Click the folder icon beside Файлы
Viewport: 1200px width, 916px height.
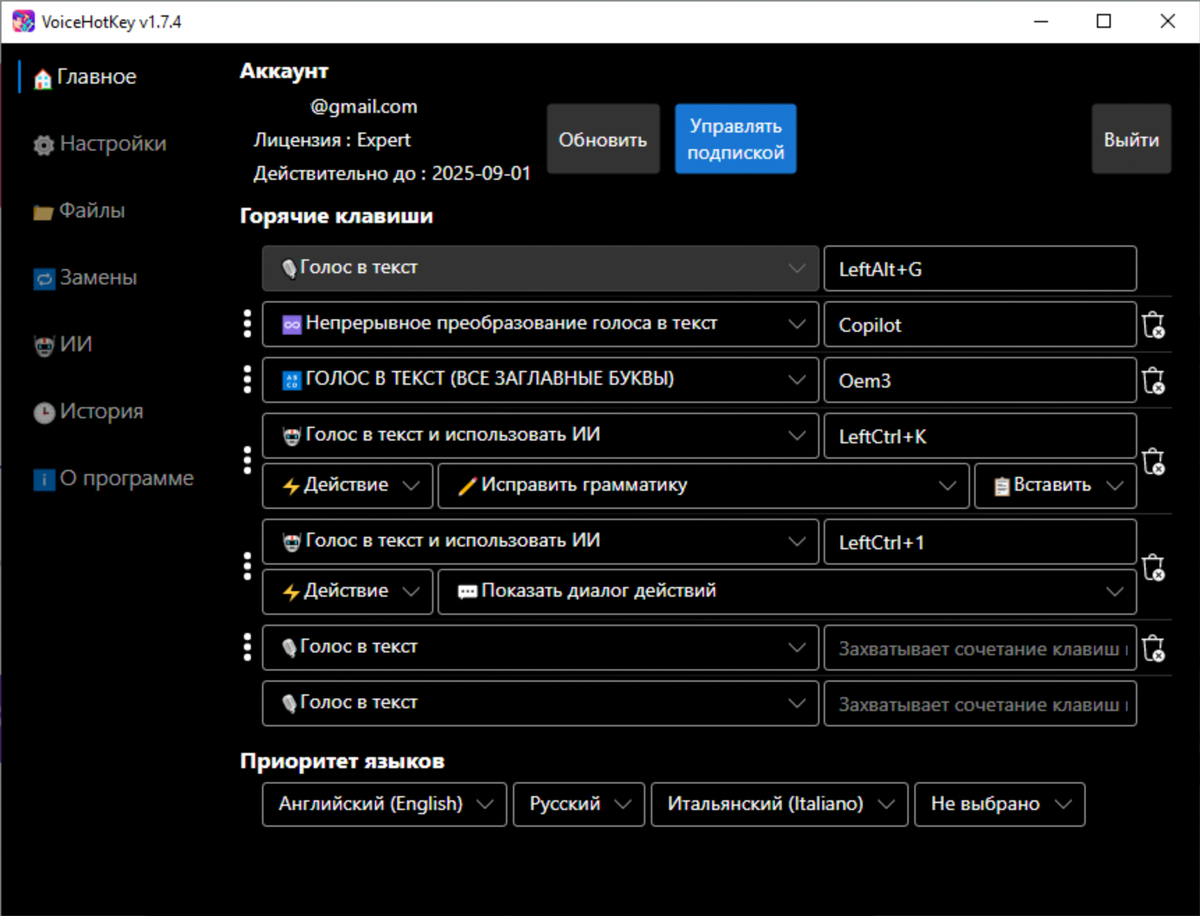(43, 213)
